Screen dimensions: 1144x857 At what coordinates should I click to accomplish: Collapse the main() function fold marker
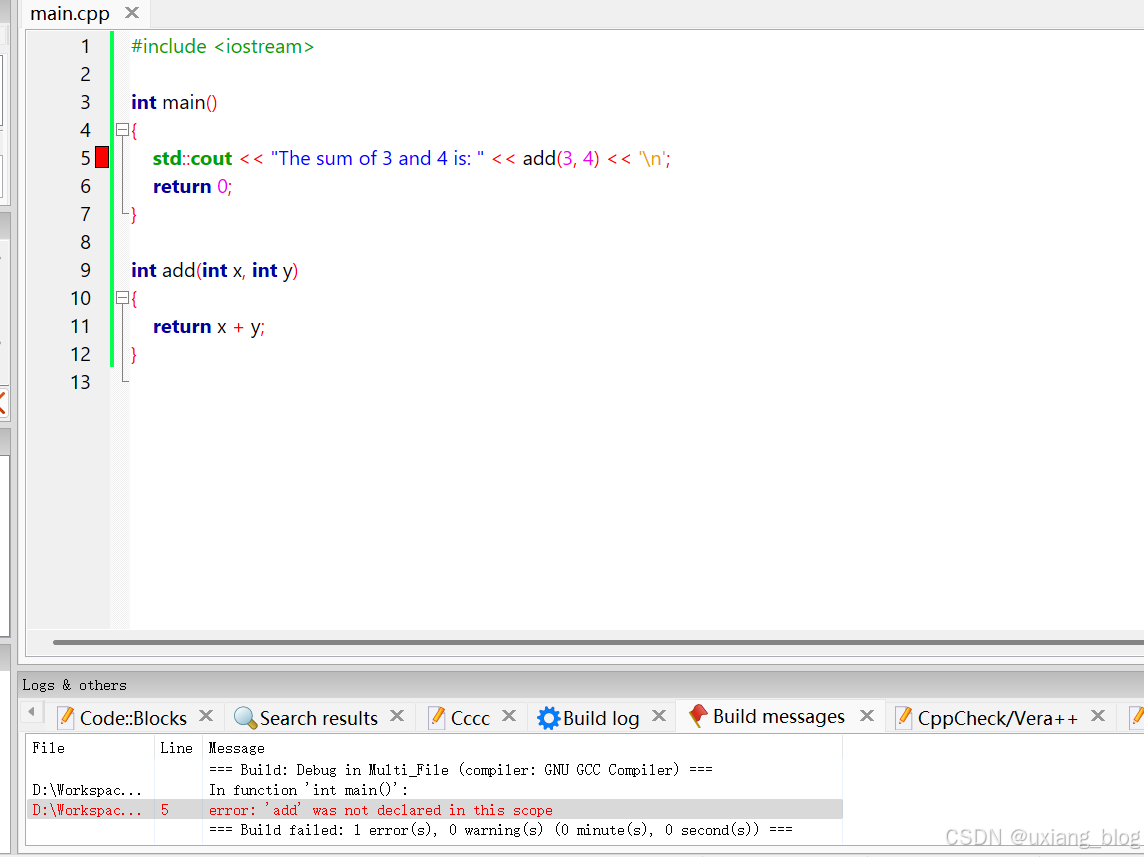[123, 130]
